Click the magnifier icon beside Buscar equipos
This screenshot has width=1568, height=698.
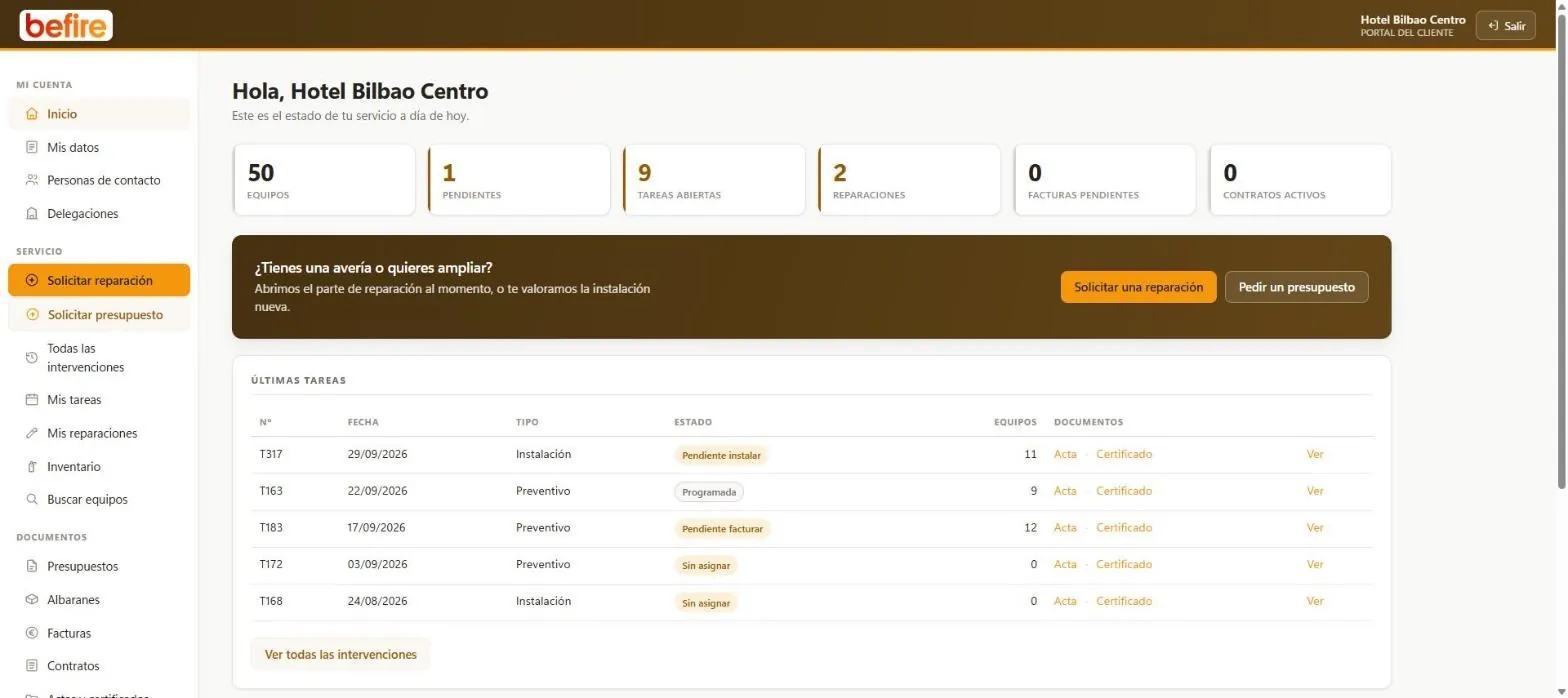[32, 500]
